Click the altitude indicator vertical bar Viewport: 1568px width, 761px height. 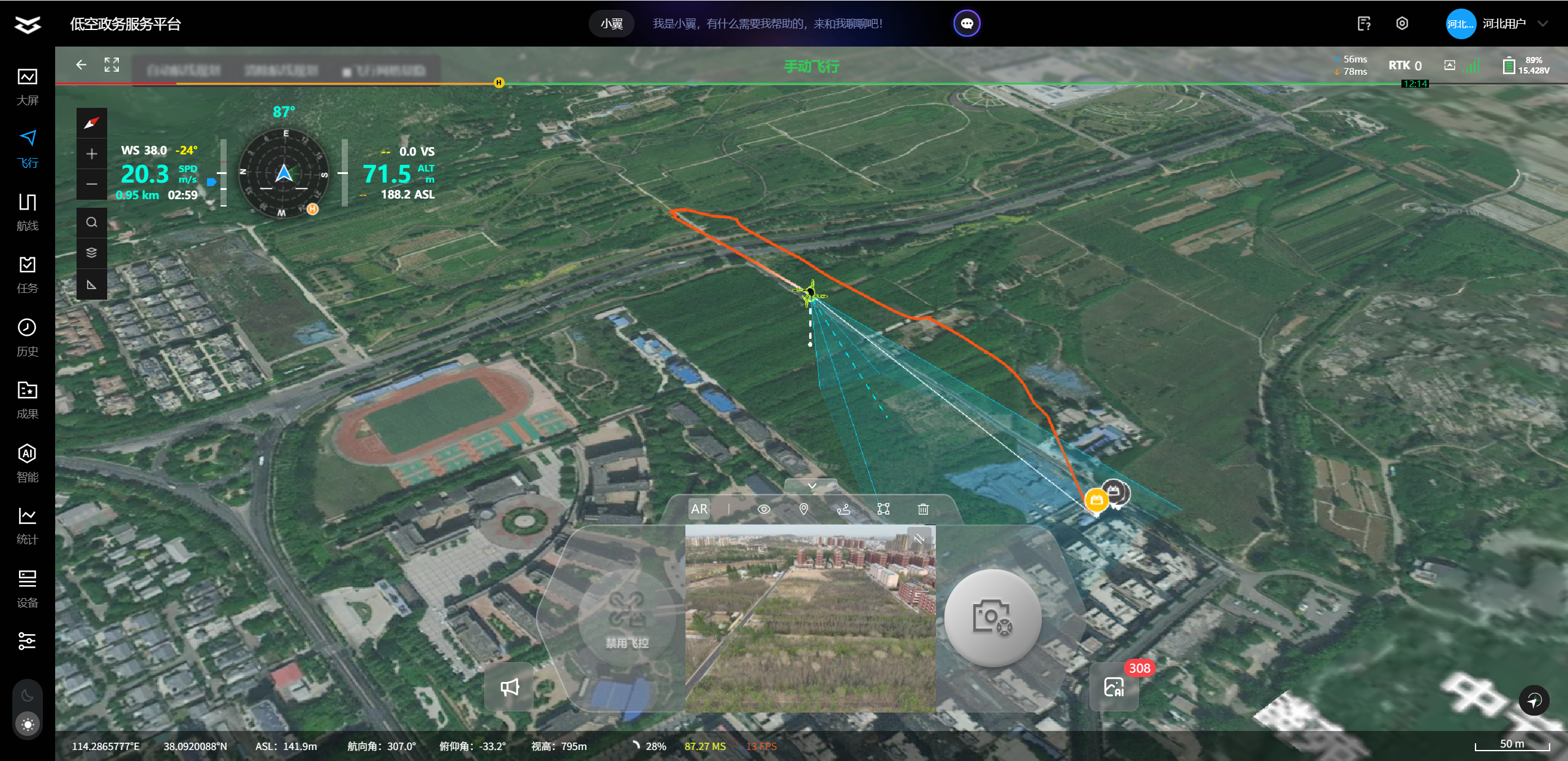point(344,173)
